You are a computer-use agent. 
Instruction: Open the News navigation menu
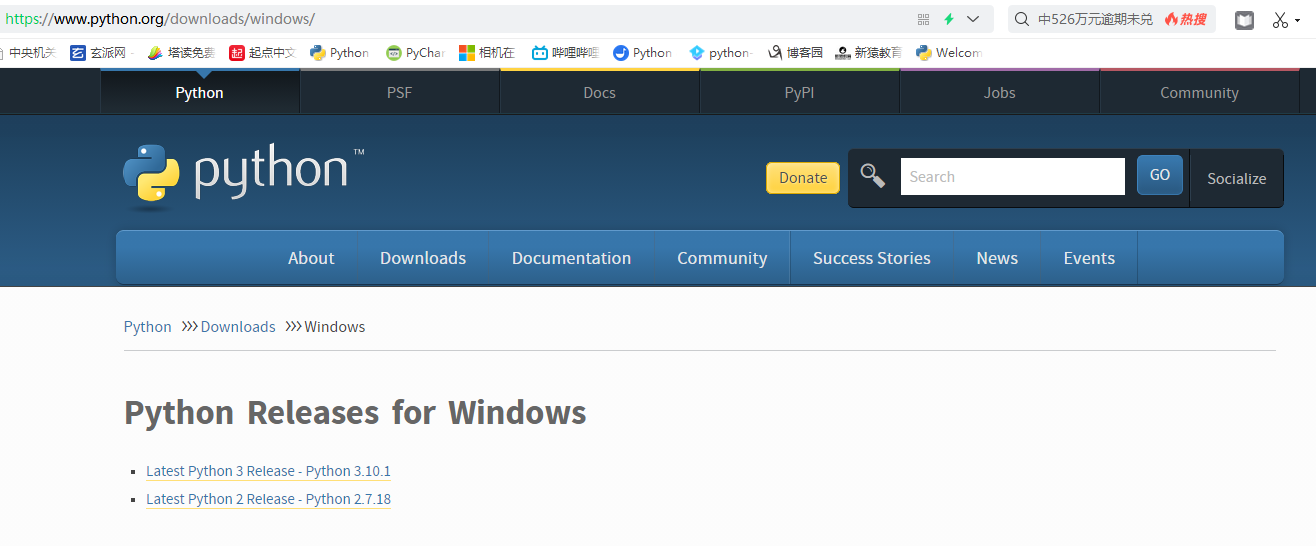[x=997, y=258]
